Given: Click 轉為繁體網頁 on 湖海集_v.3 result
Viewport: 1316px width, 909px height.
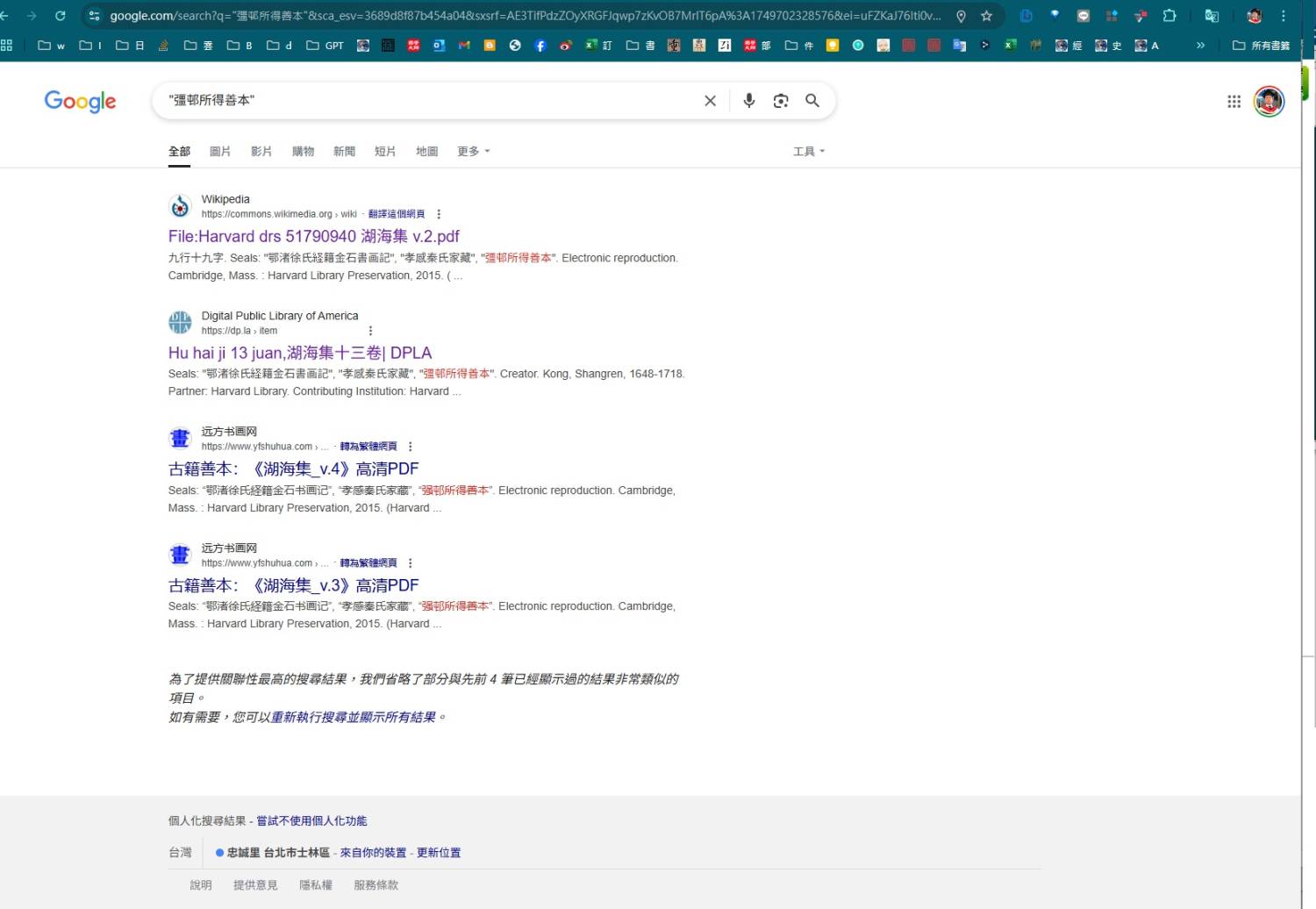Looking at the screenshot, I should (368, 563).
